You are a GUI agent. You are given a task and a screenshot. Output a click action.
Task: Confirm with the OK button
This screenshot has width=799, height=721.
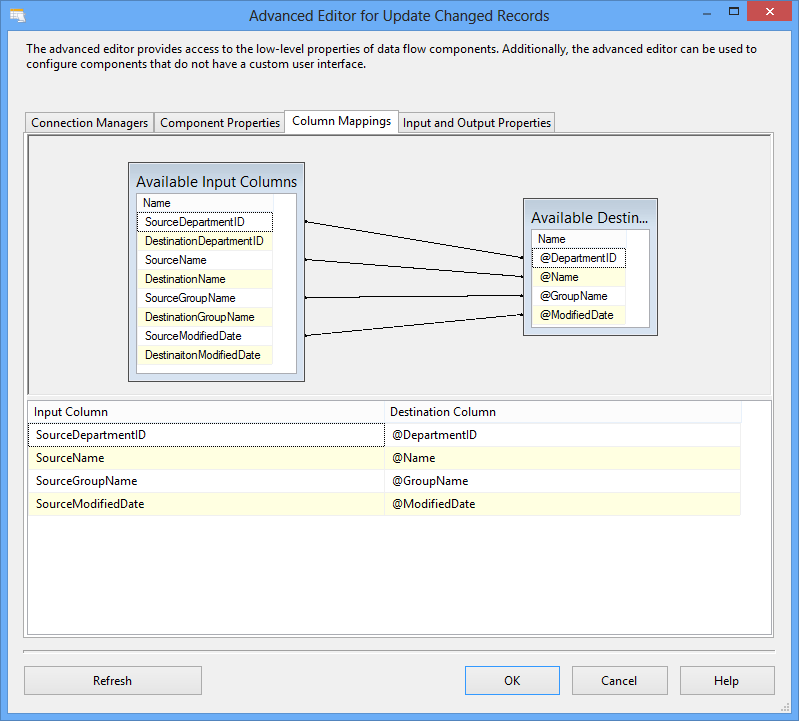click(x=512, y=681)
